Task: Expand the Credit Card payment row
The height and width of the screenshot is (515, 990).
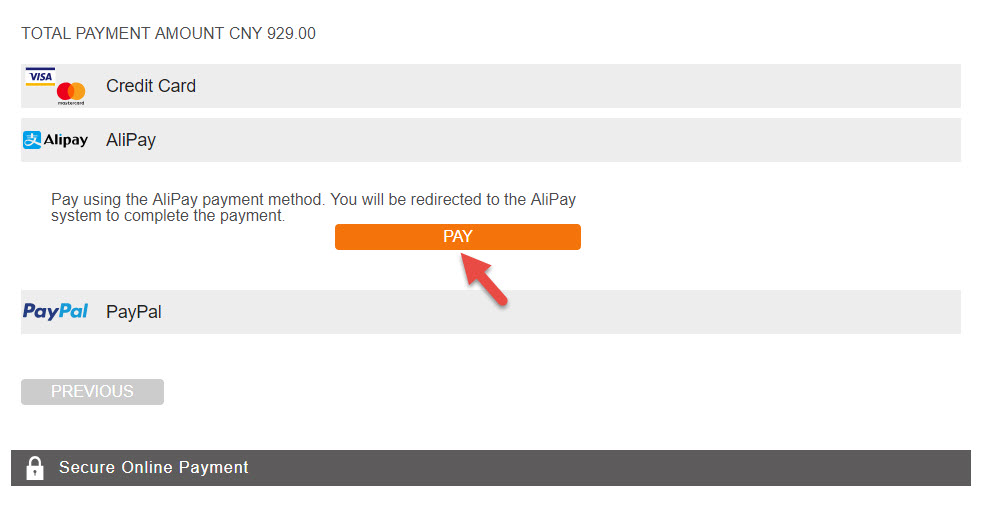Action: coord(491,86)
